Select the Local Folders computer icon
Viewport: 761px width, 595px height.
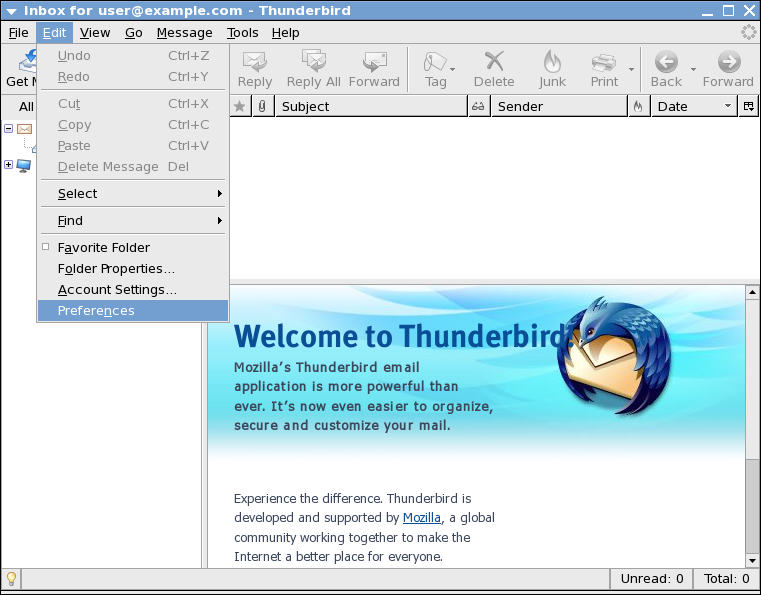[x=23, y=165]
